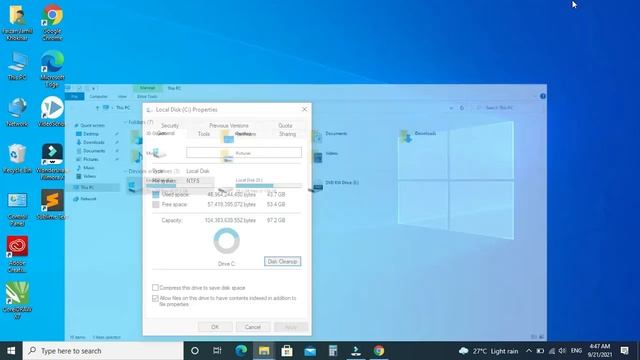Open the Action Center notifications icon
Viewport: 640px width, 360px height.
(624, 351)
